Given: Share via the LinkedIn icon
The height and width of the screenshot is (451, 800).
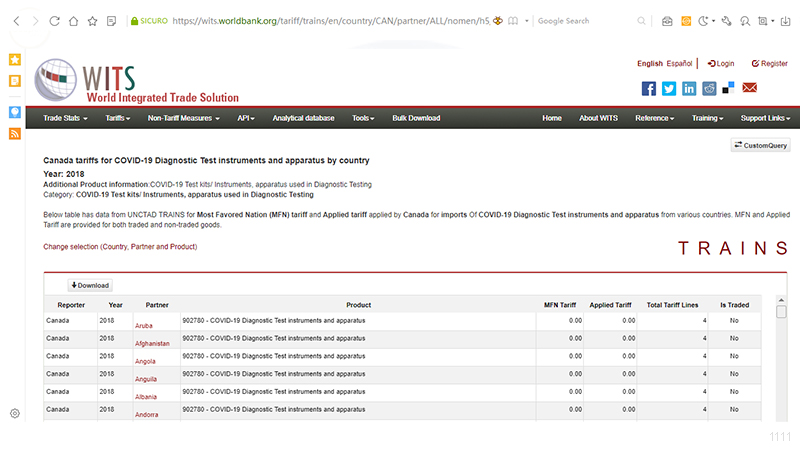Looking at the screenshot, I should (689, 88).
